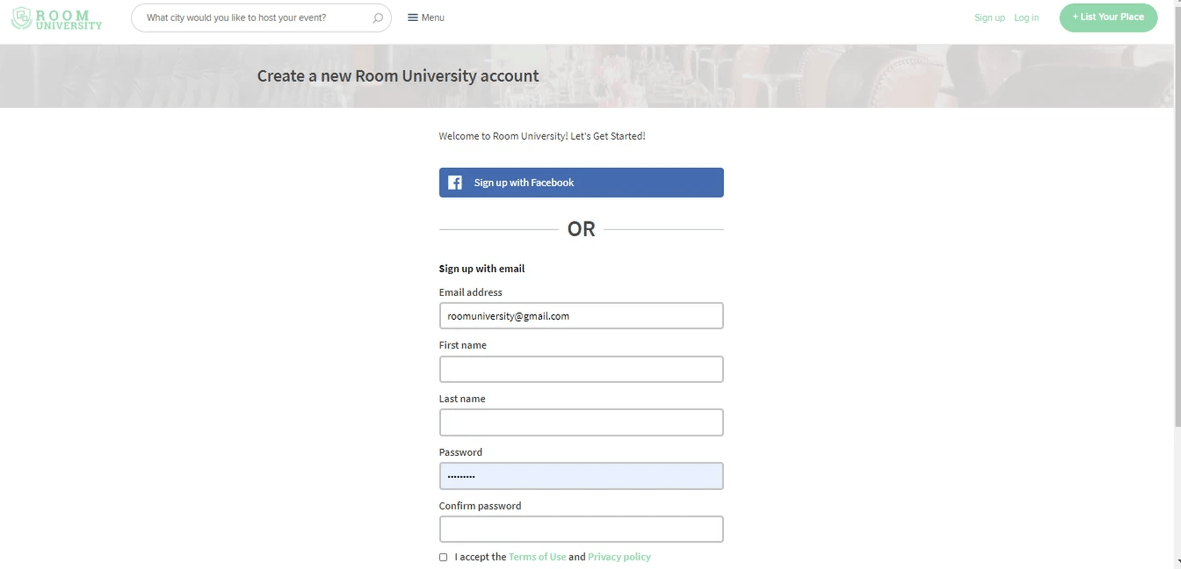The height and width of the screenshot is (569, 1181).
Task: Click the First name field
Action: click(x=581, y=369)
